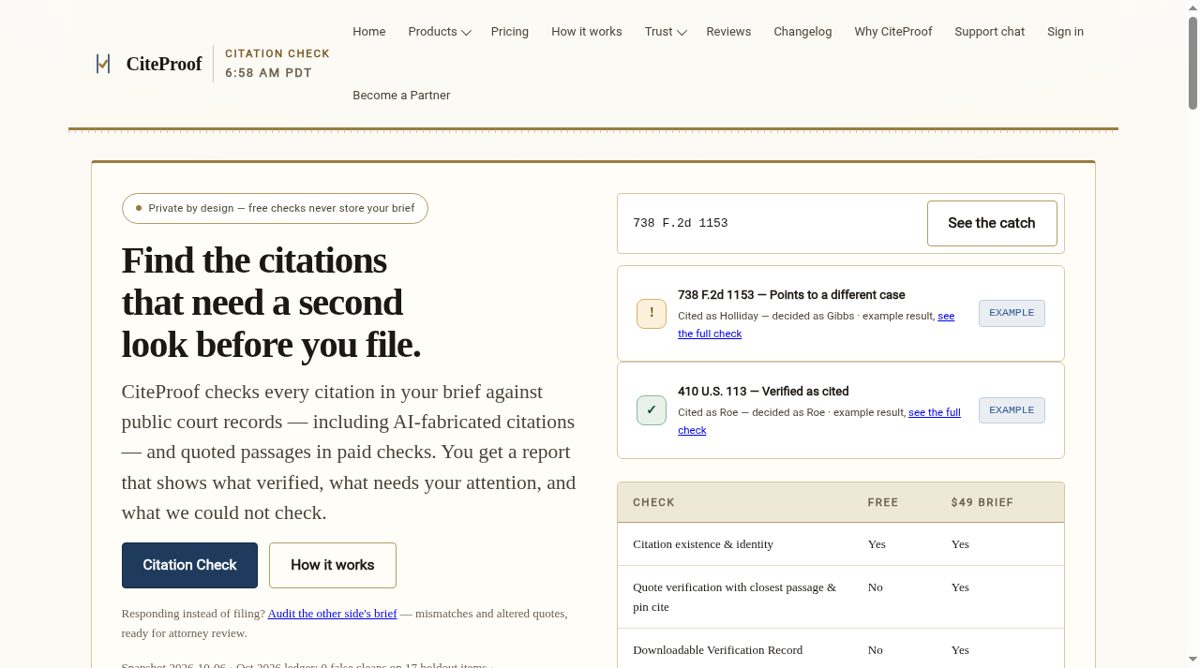
Task: Click the CITATION CHECK header label
Action: [277, 54]
